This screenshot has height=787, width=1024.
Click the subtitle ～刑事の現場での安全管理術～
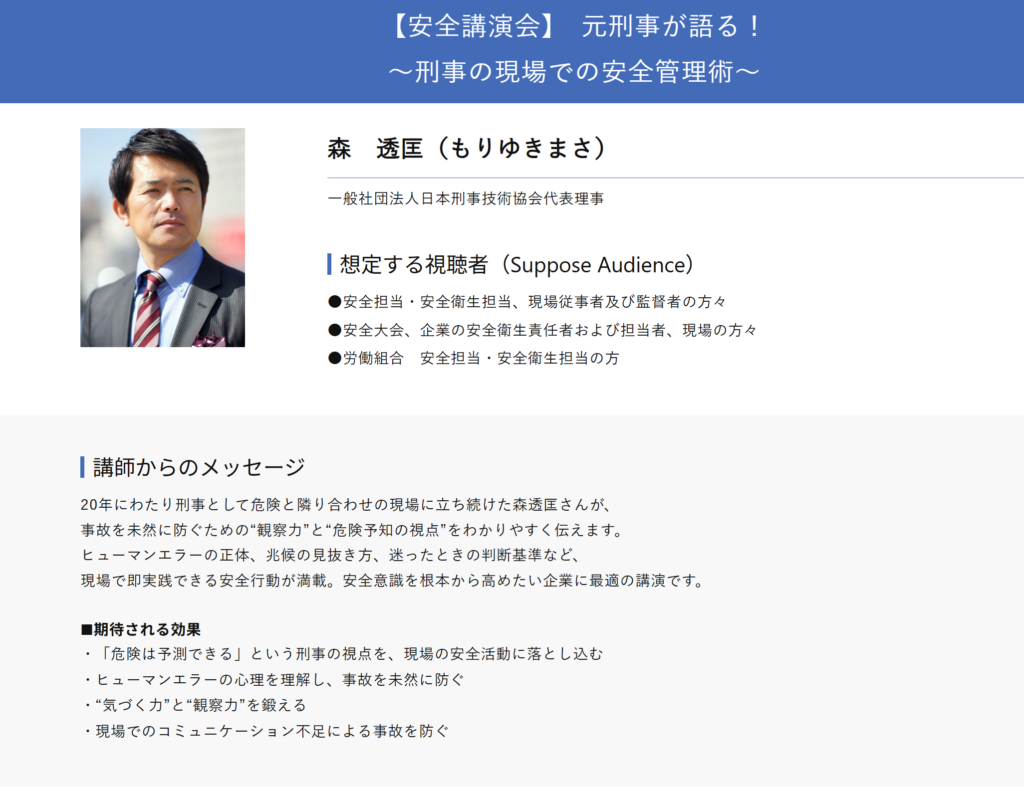574,72
